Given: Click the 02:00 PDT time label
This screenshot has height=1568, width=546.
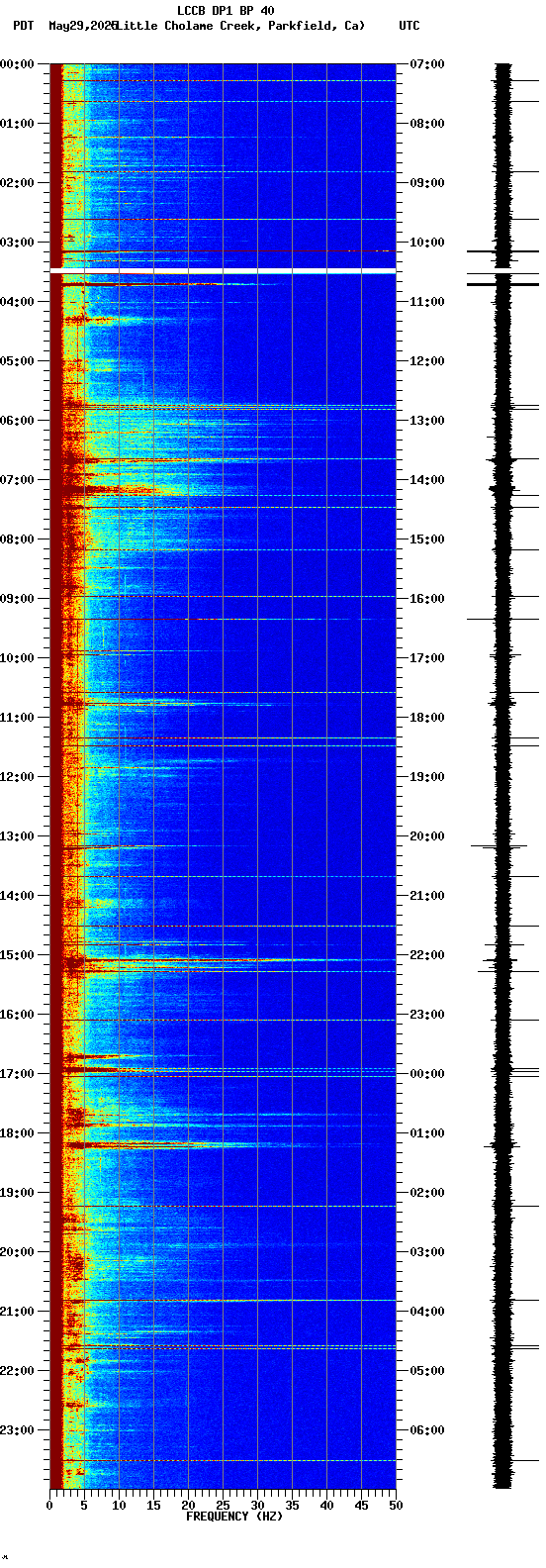Looking at the screenshot, I should [x=17, y=183].
